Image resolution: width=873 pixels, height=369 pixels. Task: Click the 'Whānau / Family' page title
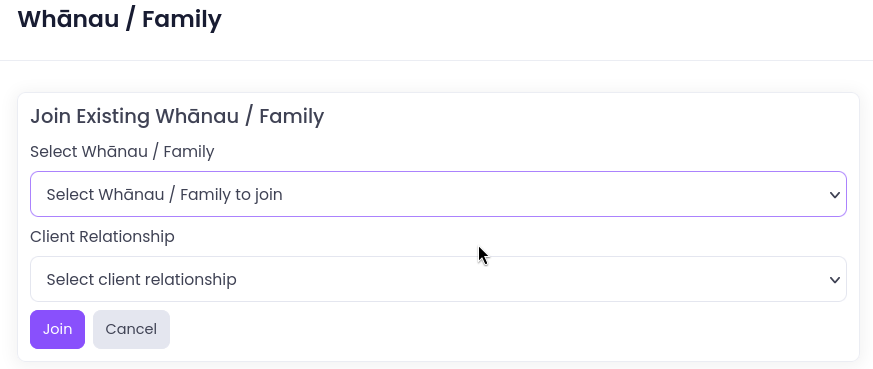click(120, 19)
